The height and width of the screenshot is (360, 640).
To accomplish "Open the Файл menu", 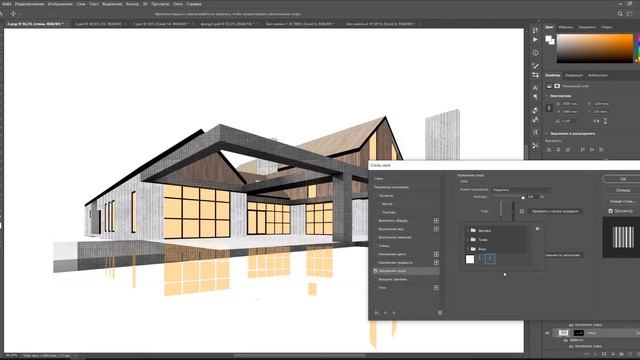I will point(7,4).
